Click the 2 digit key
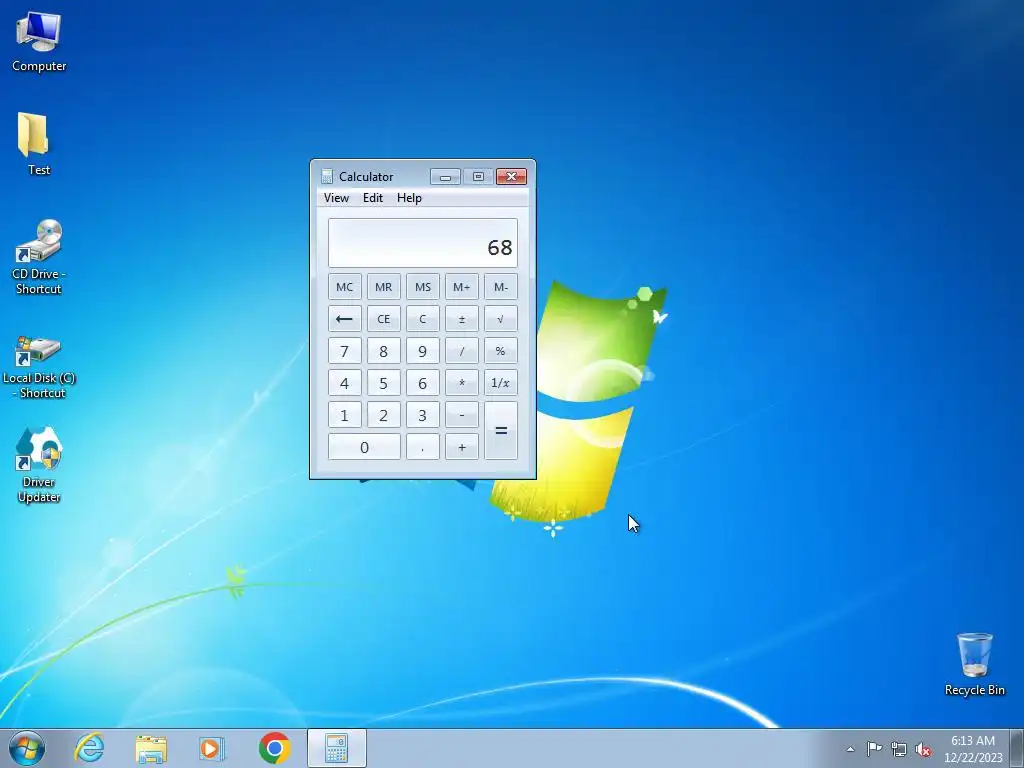Image resolution: width=1024 pixels, height=768 pixels. (383, 415)
